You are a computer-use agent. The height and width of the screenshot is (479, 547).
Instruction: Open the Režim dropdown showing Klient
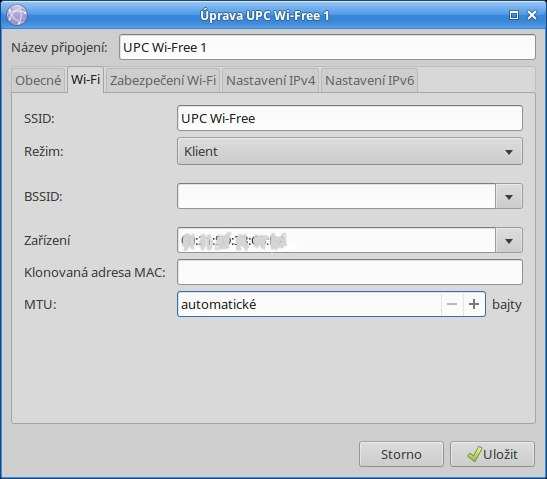[350, 151]
